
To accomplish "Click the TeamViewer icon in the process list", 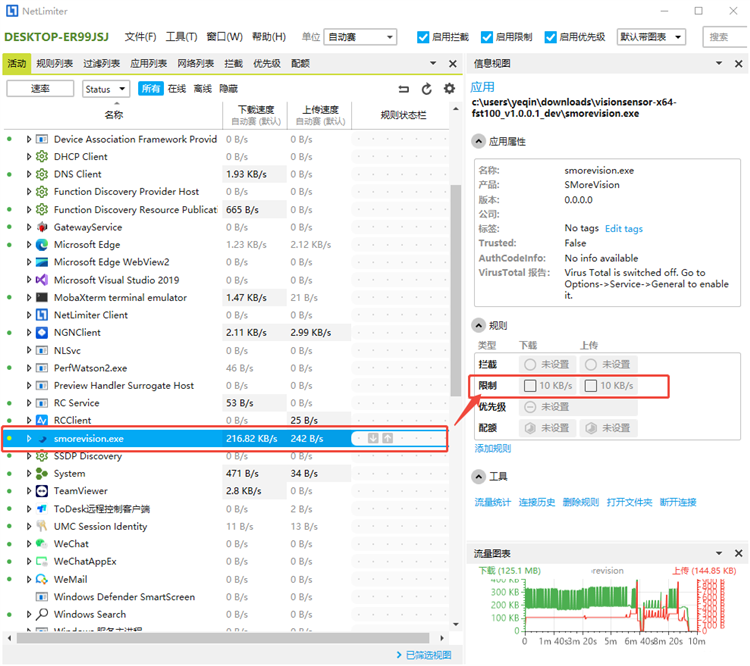I will point(42,491).
